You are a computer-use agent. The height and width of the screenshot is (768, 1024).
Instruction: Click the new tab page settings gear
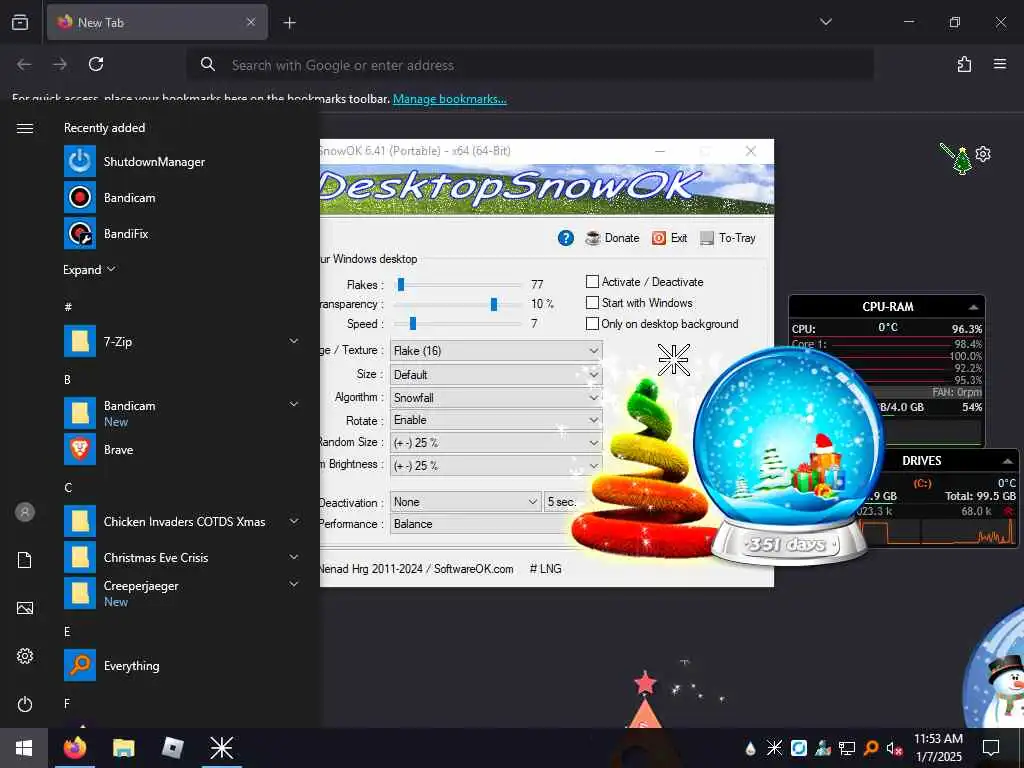pos(983,154)
